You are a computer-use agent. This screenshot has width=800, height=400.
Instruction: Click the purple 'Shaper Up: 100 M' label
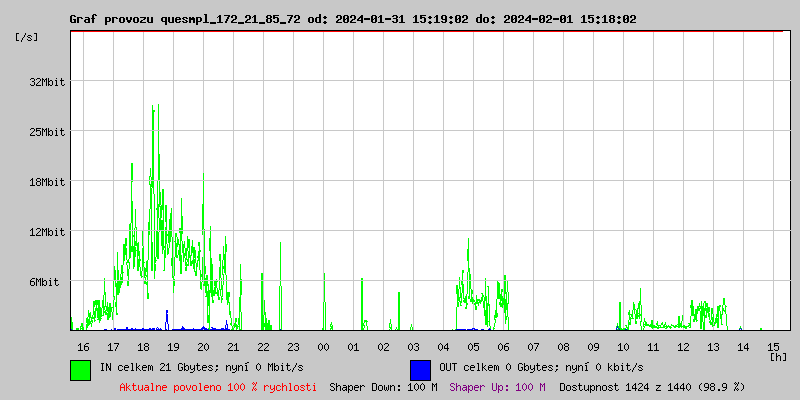[x=497, y=386]
